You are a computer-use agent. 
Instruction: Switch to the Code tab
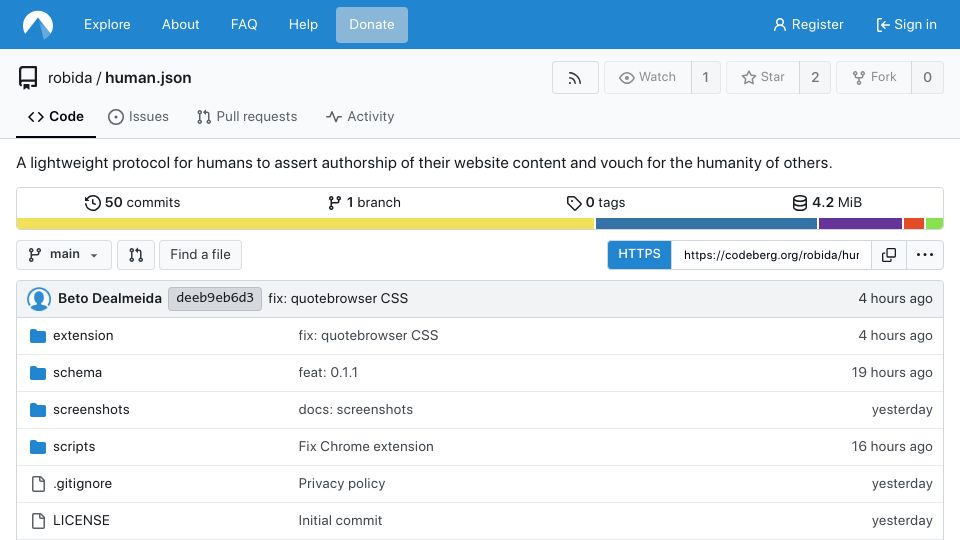click(56, 116)
